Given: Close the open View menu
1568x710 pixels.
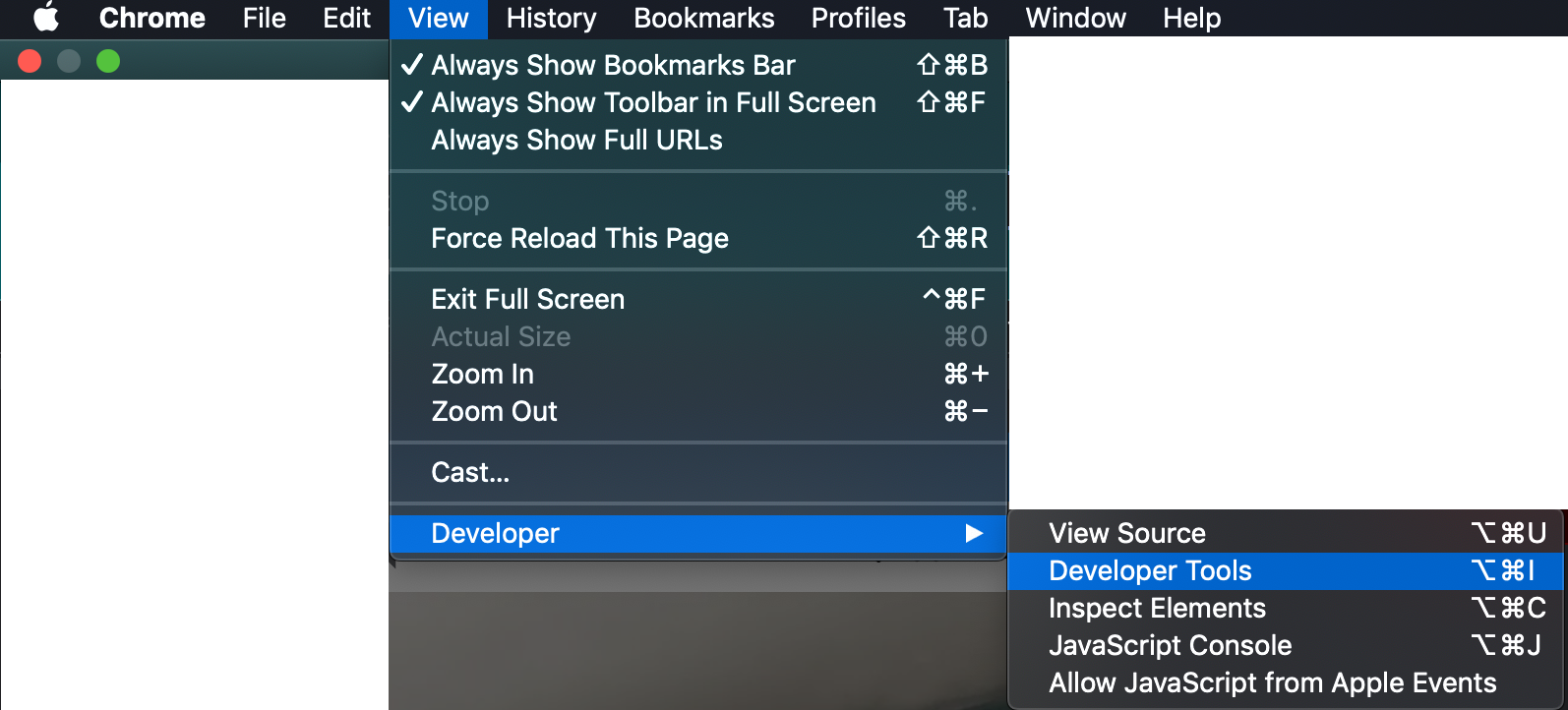Looking at the screenshot, I should click(x=439, y=18).
